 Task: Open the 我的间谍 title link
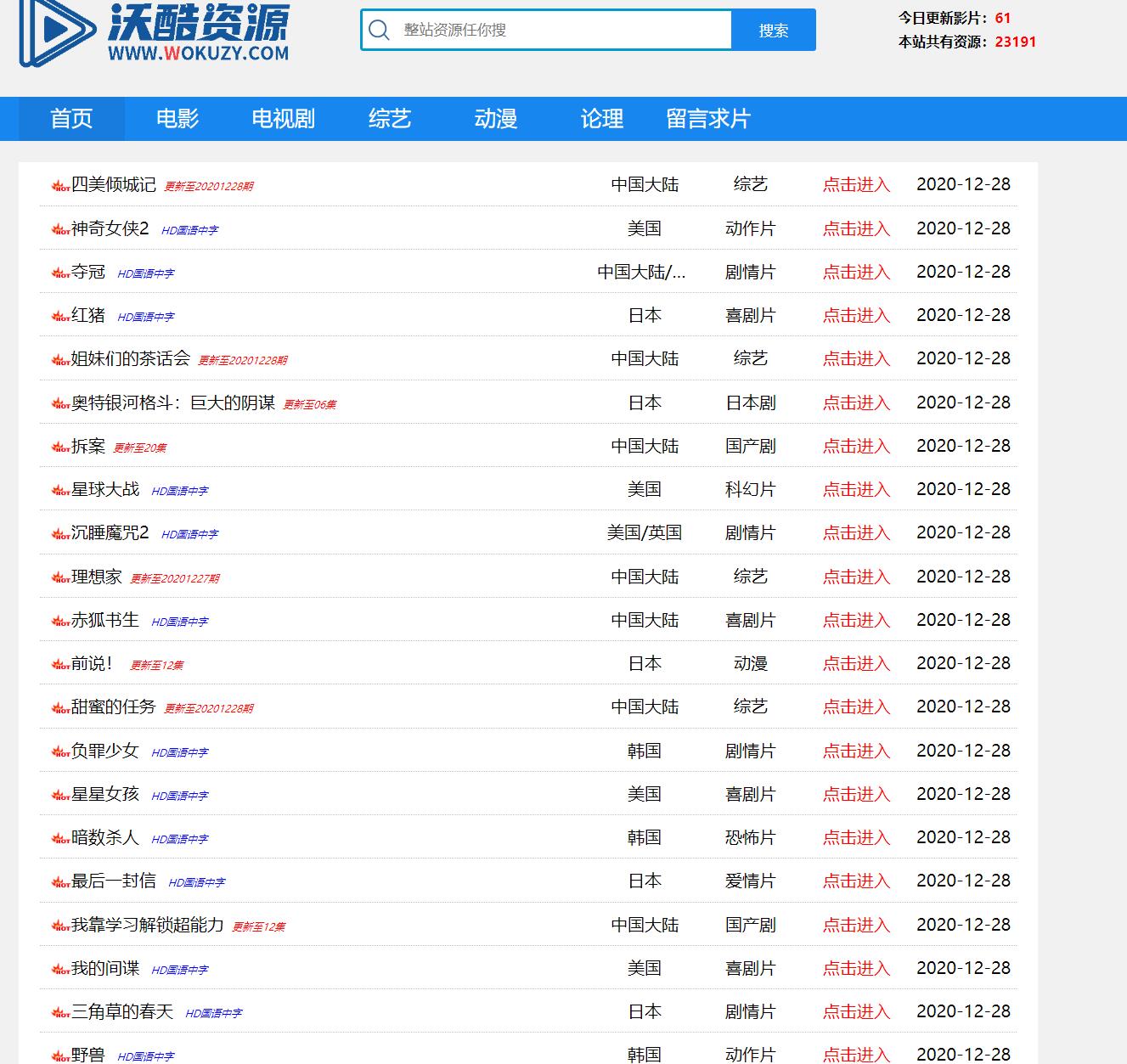point(105,968)
